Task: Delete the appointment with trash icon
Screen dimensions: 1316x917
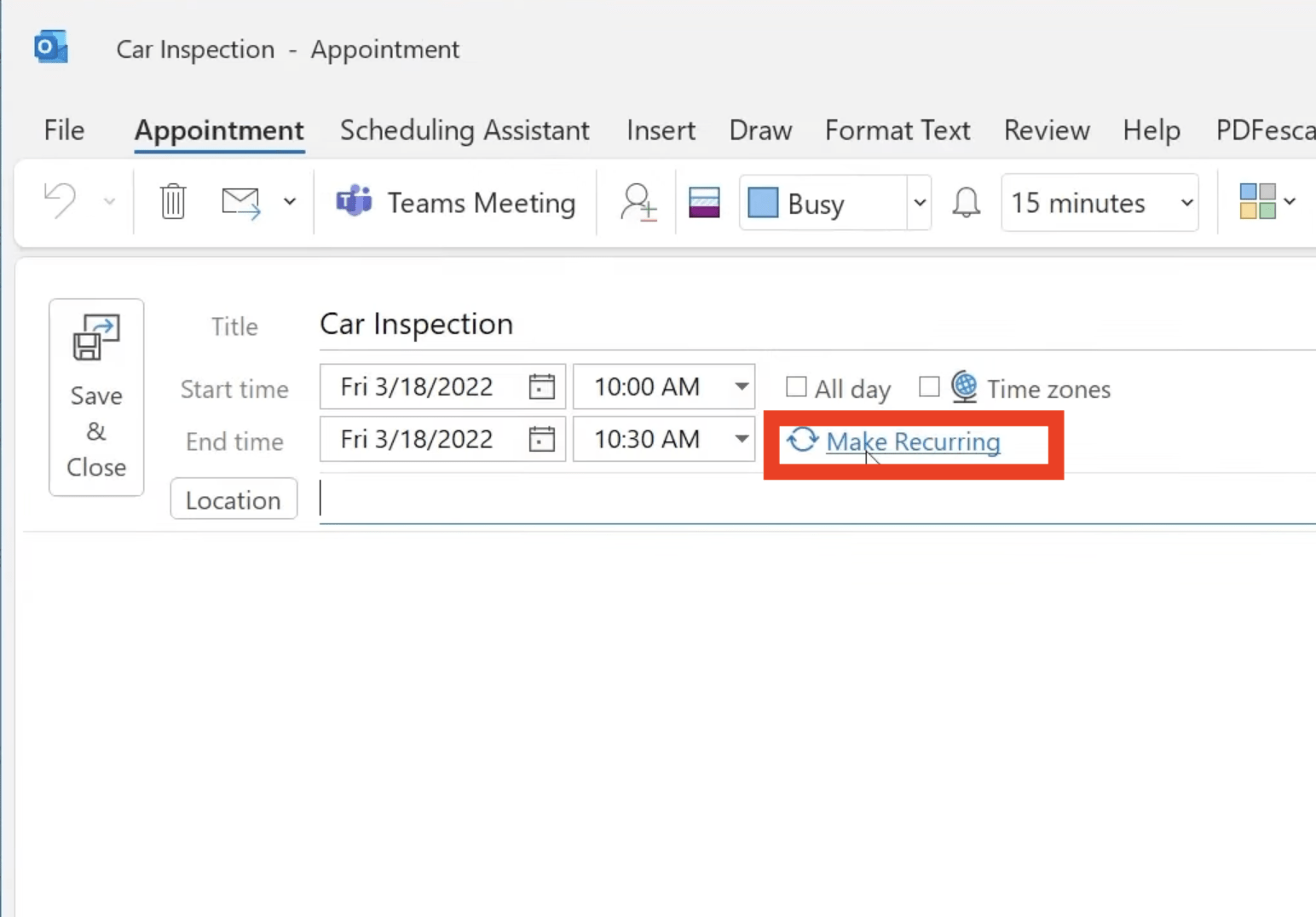Action: point(173,202)
